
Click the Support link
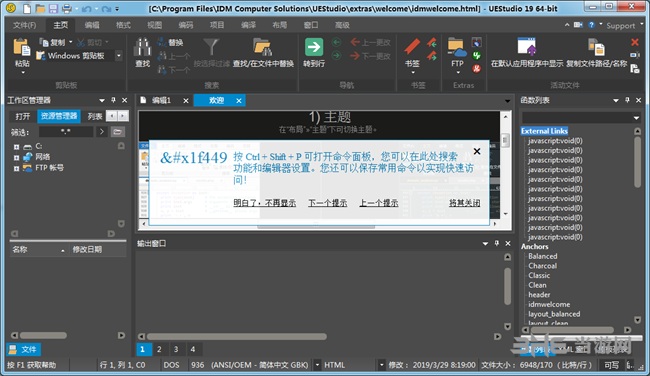(x=621, y=26)
